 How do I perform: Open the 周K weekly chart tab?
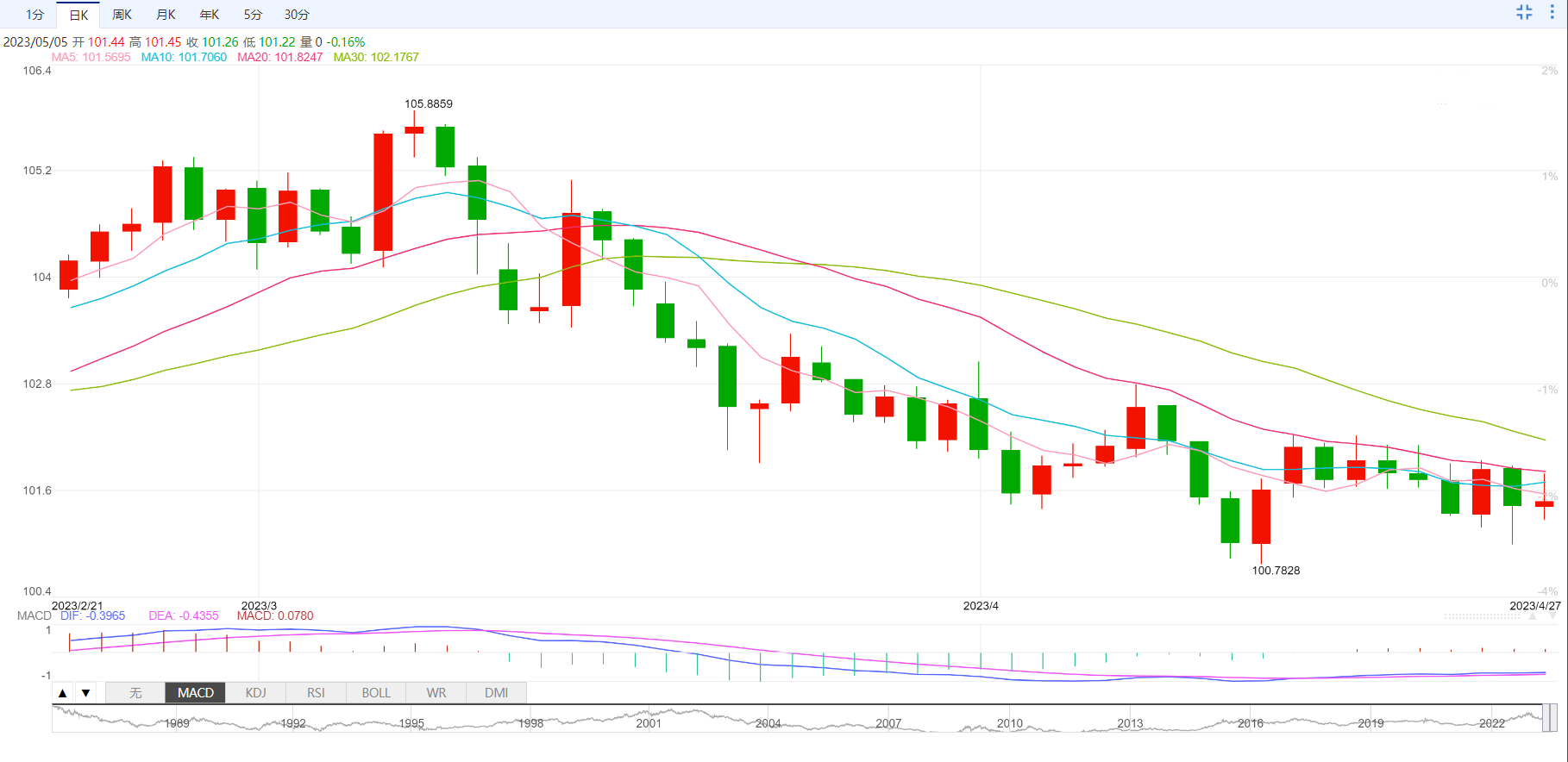pos(122,15)
